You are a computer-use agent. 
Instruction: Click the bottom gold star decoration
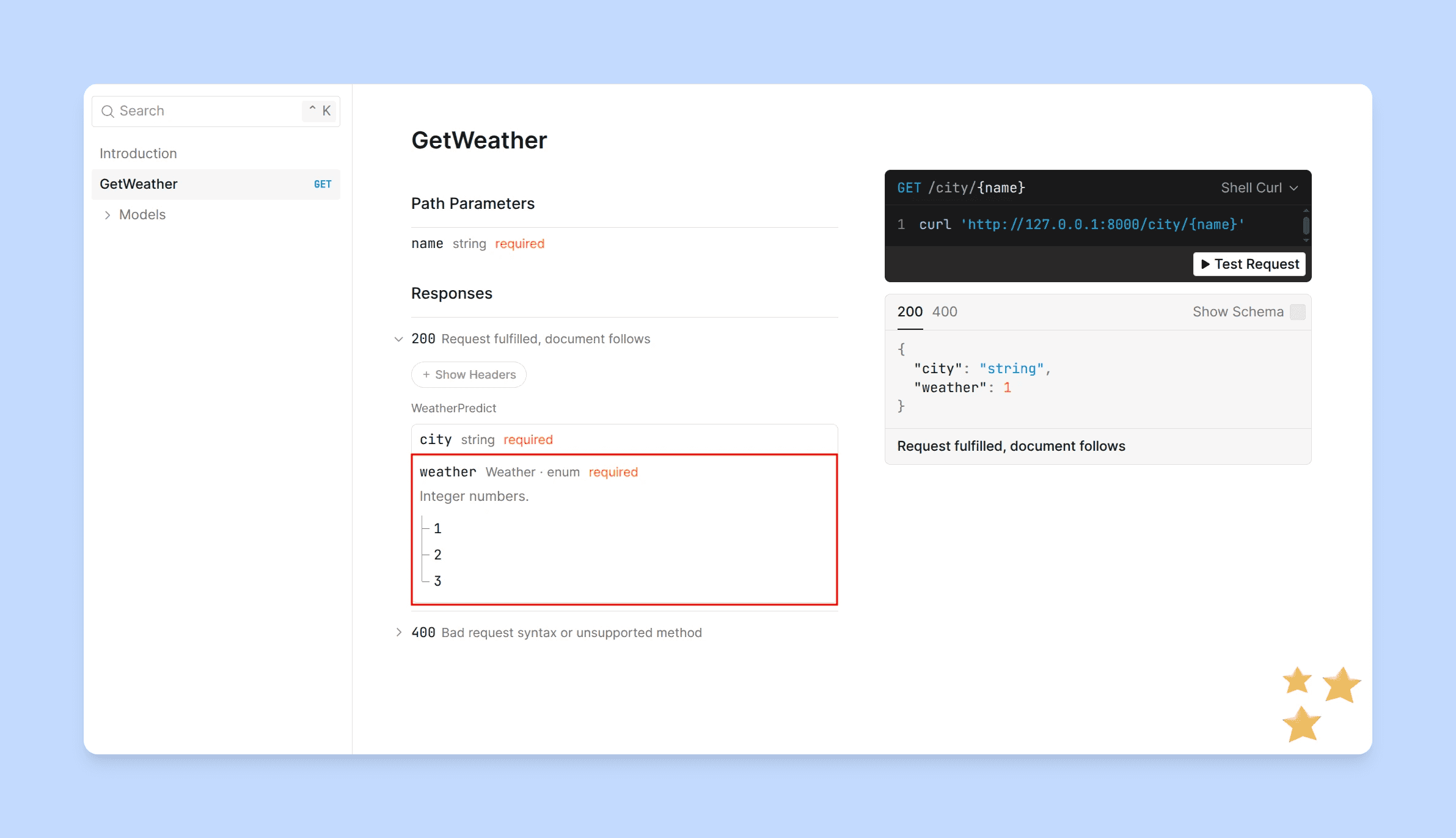pyautogui.click(x=1301, y=725)
